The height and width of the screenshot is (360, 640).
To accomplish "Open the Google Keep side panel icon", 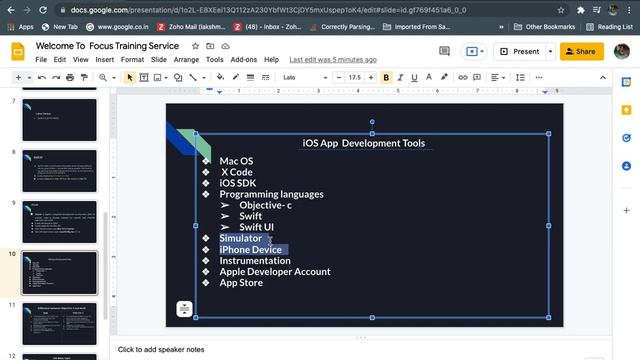I will click(x=626, y=110).
